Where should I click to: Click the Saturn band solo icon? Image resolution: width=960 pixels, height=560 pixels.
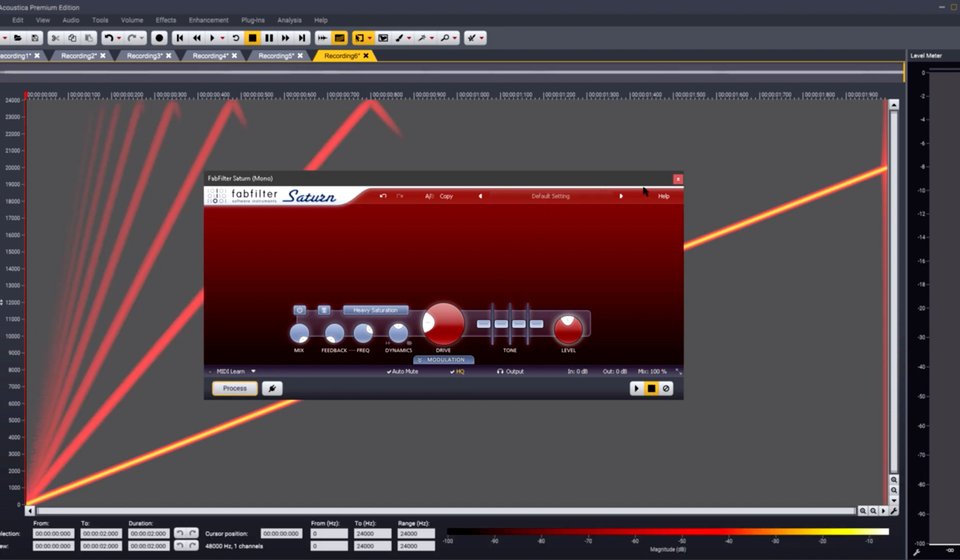324,310
